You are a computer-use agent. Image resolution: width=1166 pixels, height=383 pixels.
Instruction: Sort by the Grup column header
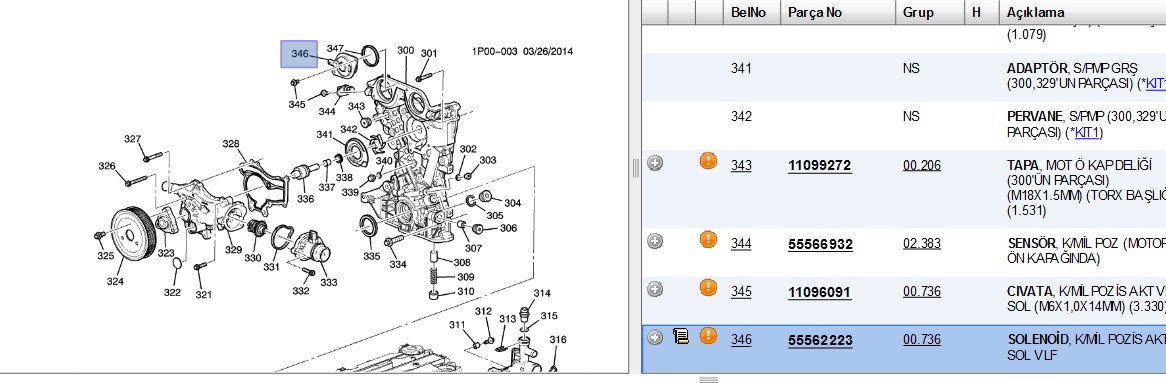pyautogui.click(x=930, y=13)
